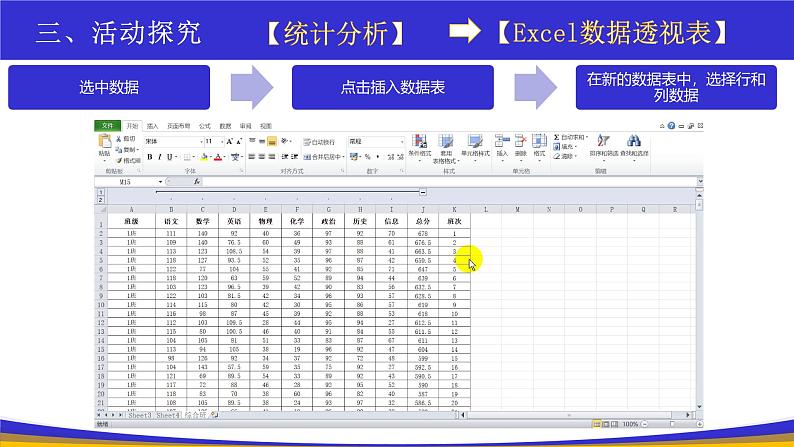Apply italic with the I icon
Viewport: 794px width, 447px height.
point(159,157)
